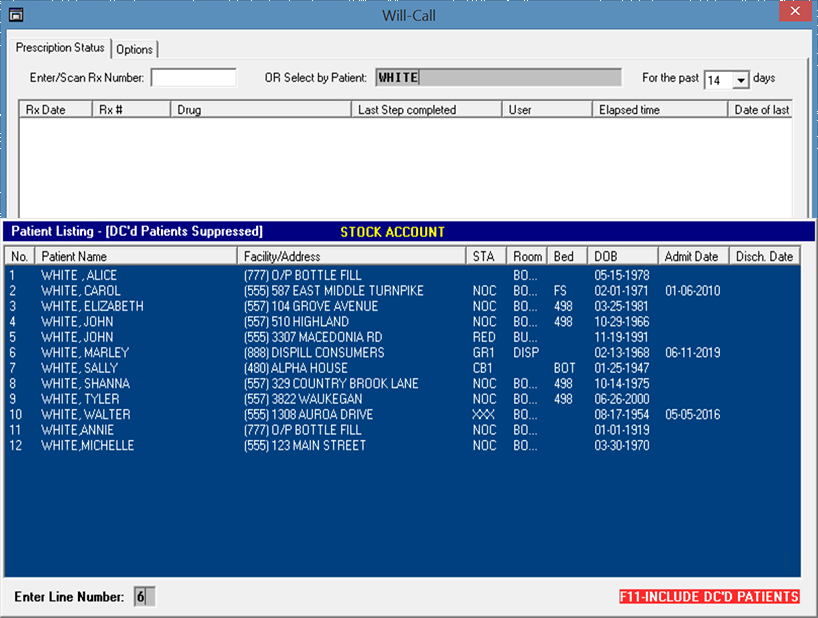This screenshot has height=618, width=818.
Task: Select WHITE,MICHELLE at 123 Main Street
Action: 88,446
